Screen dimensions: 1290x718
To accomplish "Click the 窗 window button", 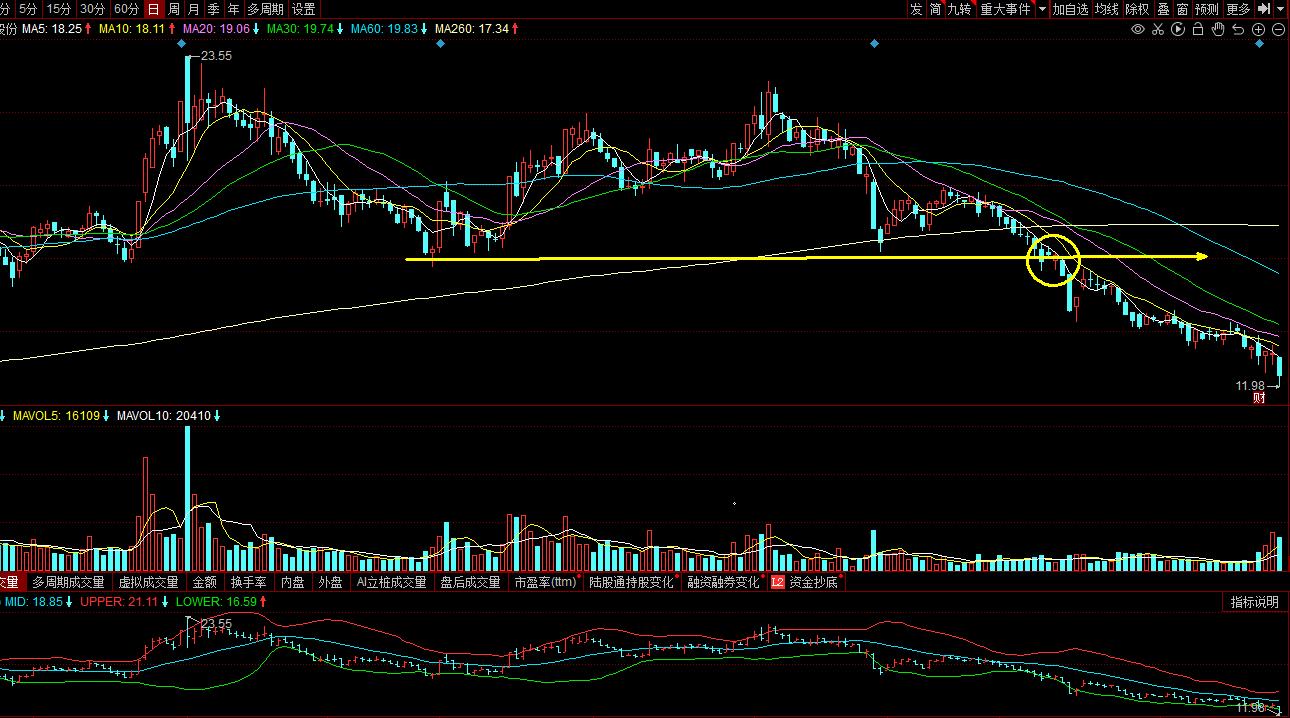I will [x=1182, y=9].
